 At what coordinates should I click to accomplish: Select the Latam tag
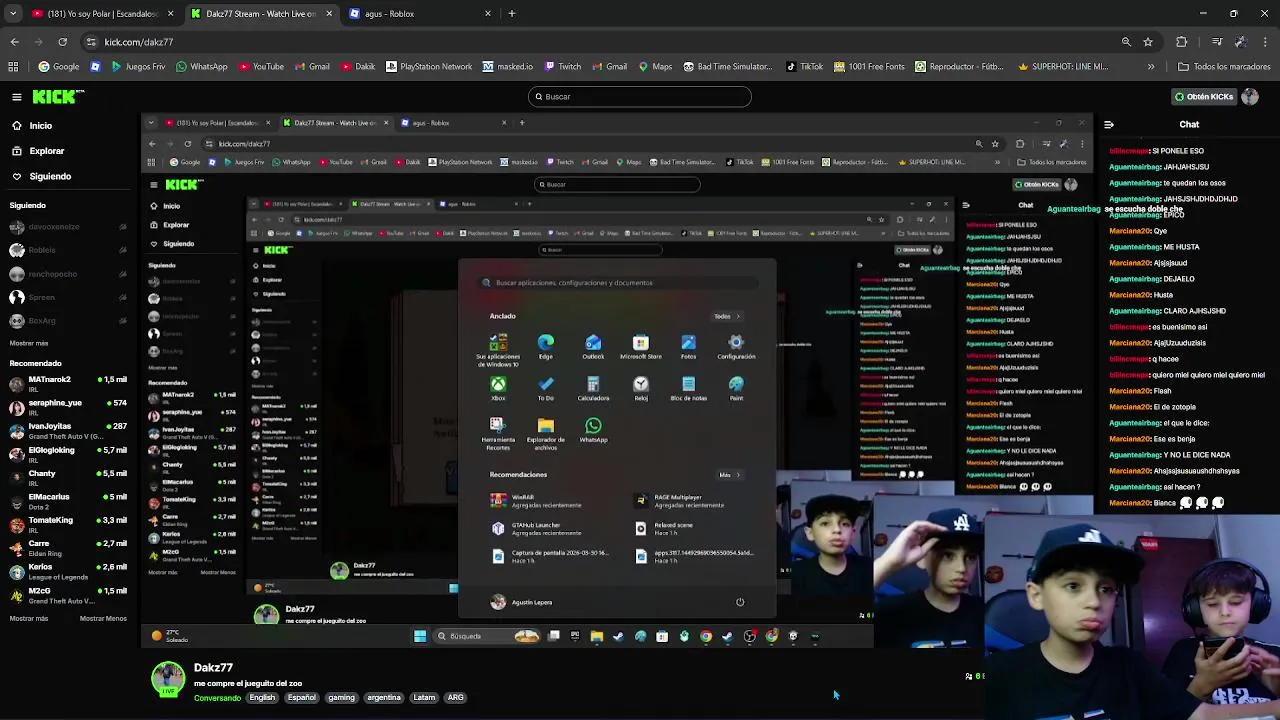tap(424, 698)
